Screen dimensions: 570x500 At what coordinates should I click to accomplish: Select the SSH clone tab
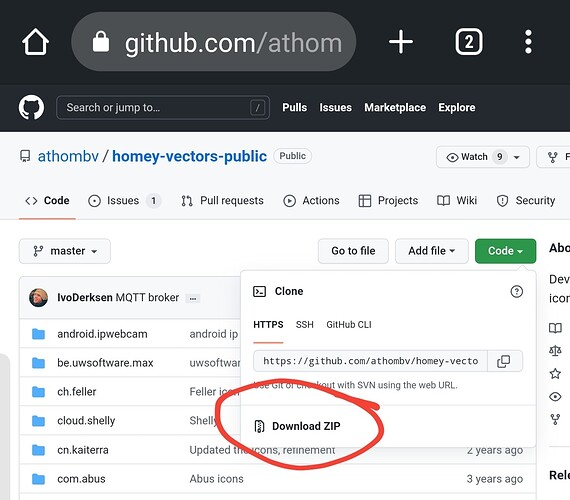[305, 325]
